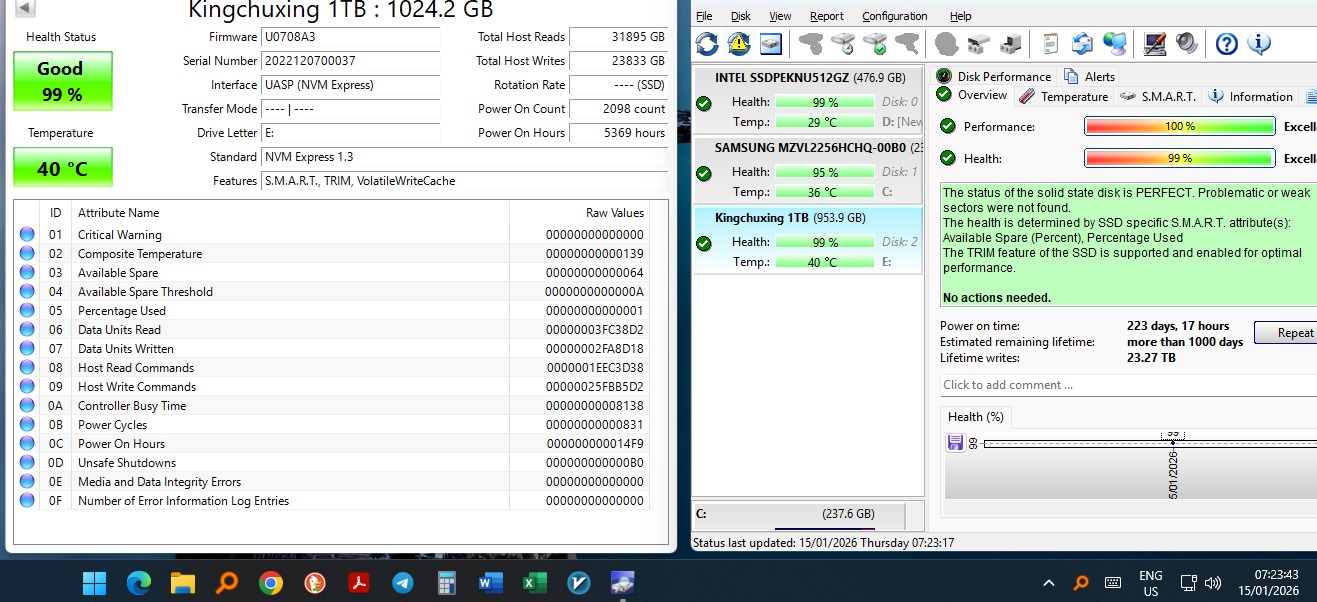Viewport: 1317px width, 602px height.
Task: Click the hard disk drive toolbar icon
Action: point(770,44)
